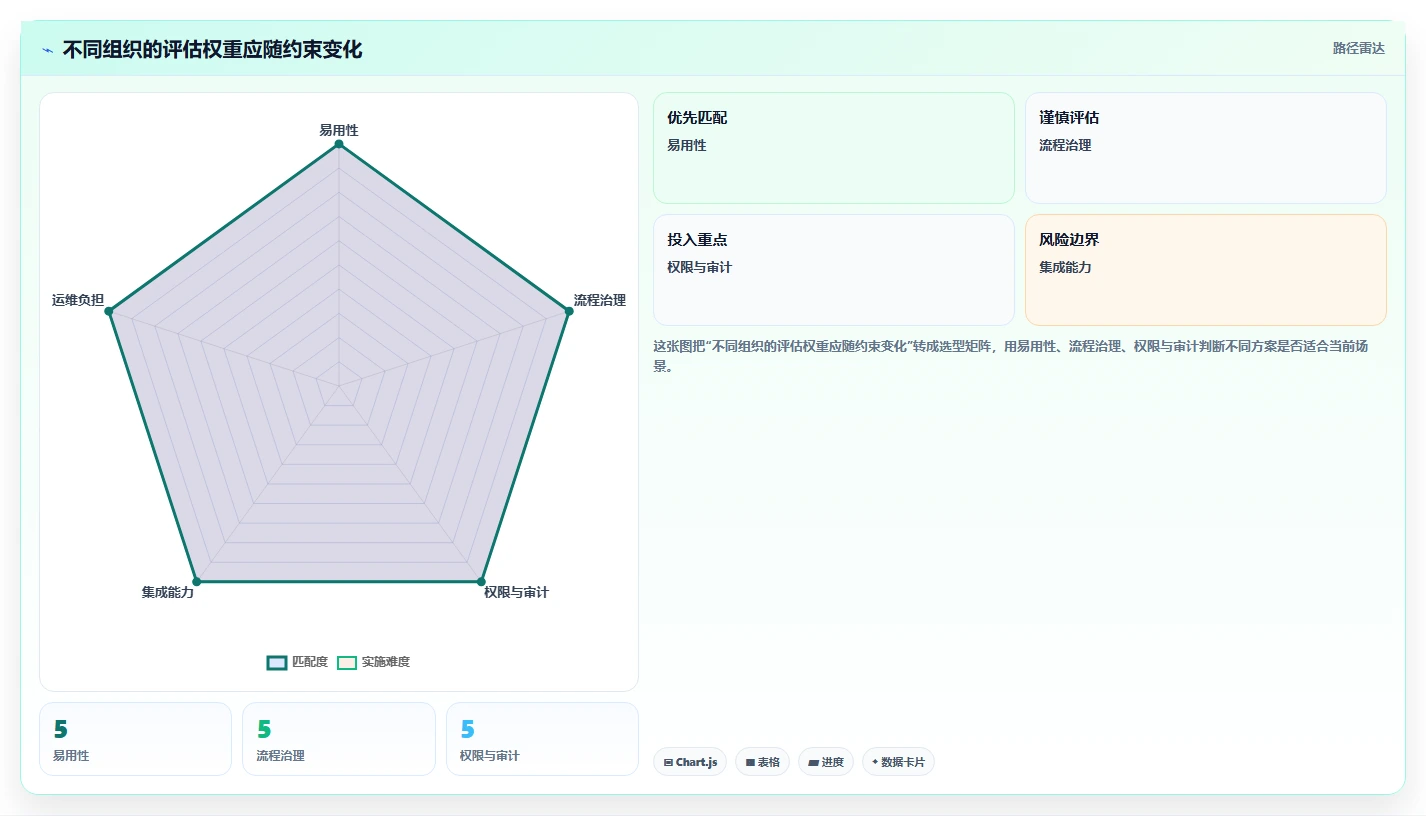
Task: Click the 流程治理 radar data point
Action: pos(569,311)
